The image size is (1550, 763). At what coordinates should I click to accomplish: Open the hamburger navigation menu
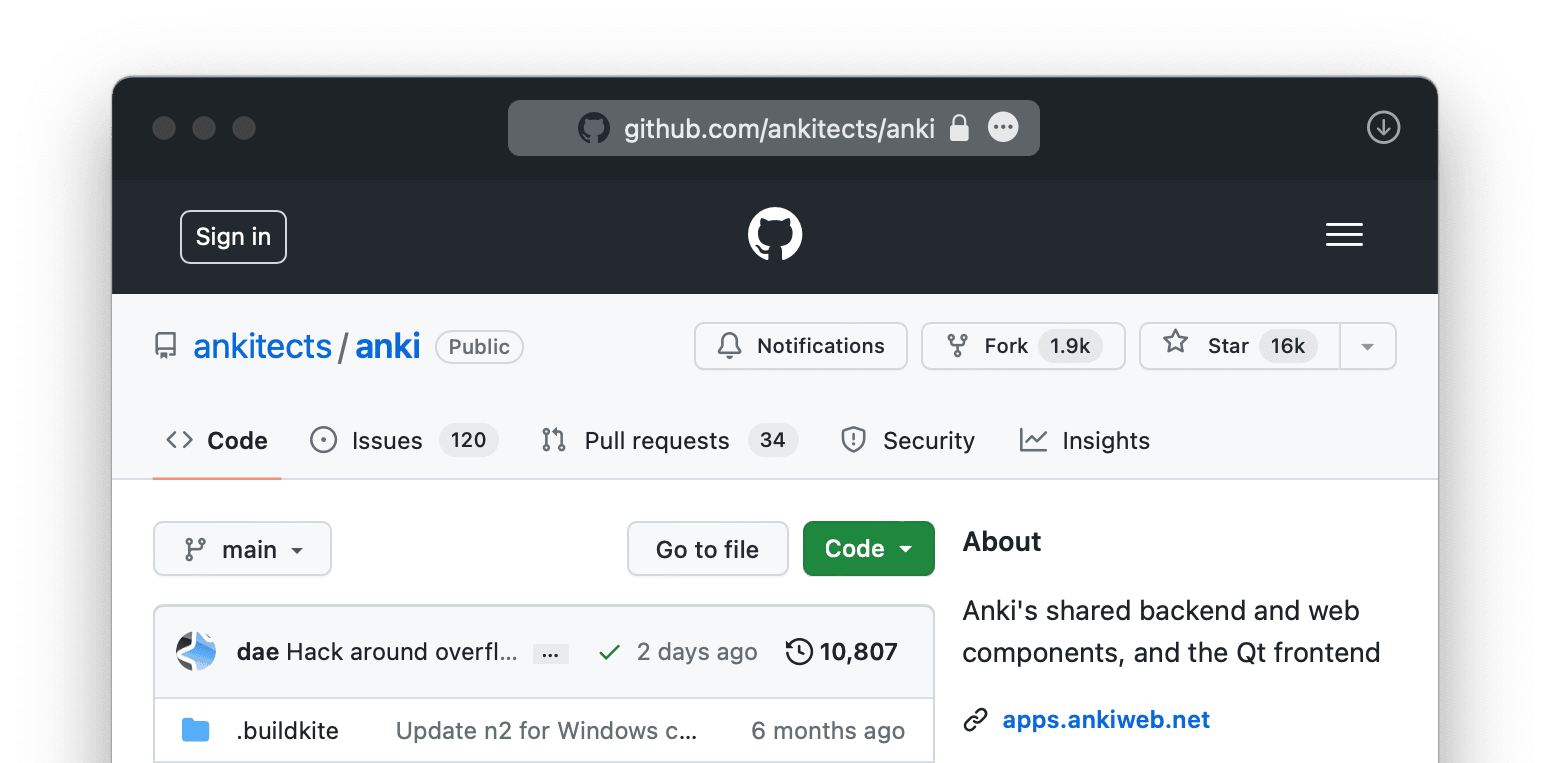[x=1344, y=235]
